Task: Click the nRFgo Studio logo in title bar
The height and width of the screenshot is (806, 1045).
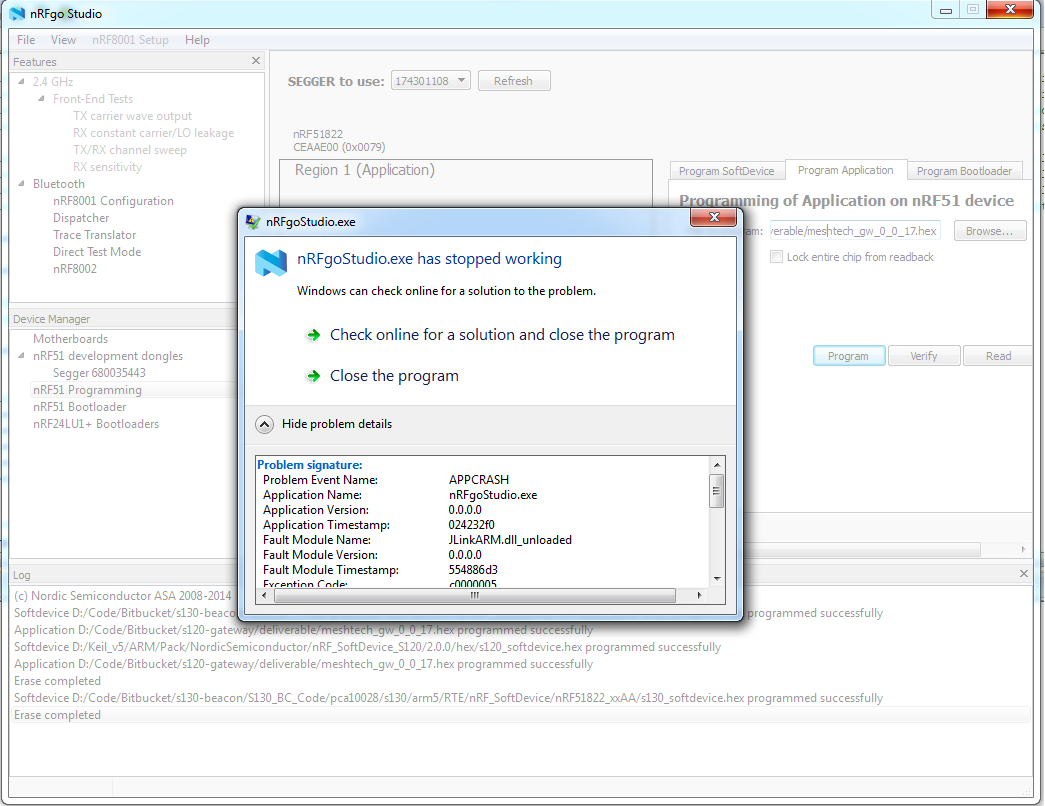Action: click(x=17, y=13)
